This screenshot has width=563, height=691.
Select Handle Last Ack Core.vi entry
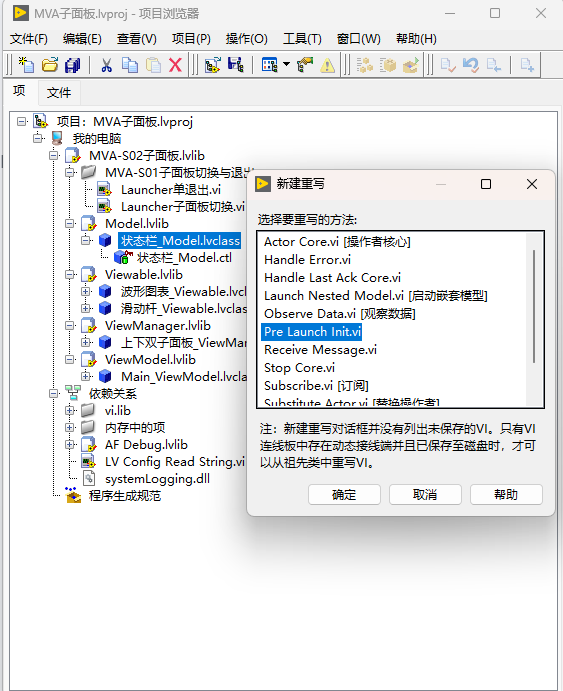(x=333, y=278)
